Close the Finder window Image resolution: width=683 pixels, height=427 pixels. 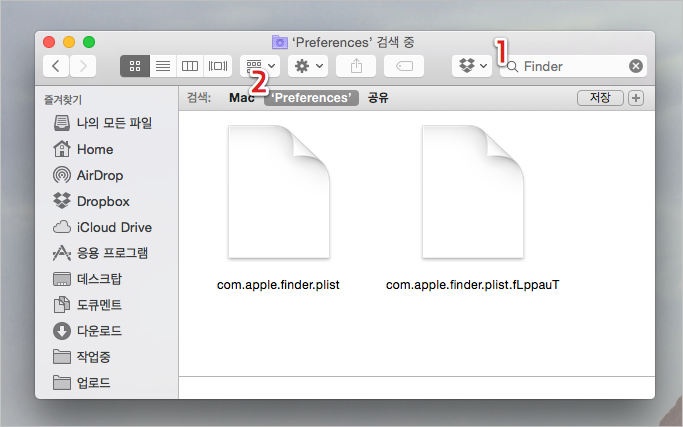(x=49, y=42)
